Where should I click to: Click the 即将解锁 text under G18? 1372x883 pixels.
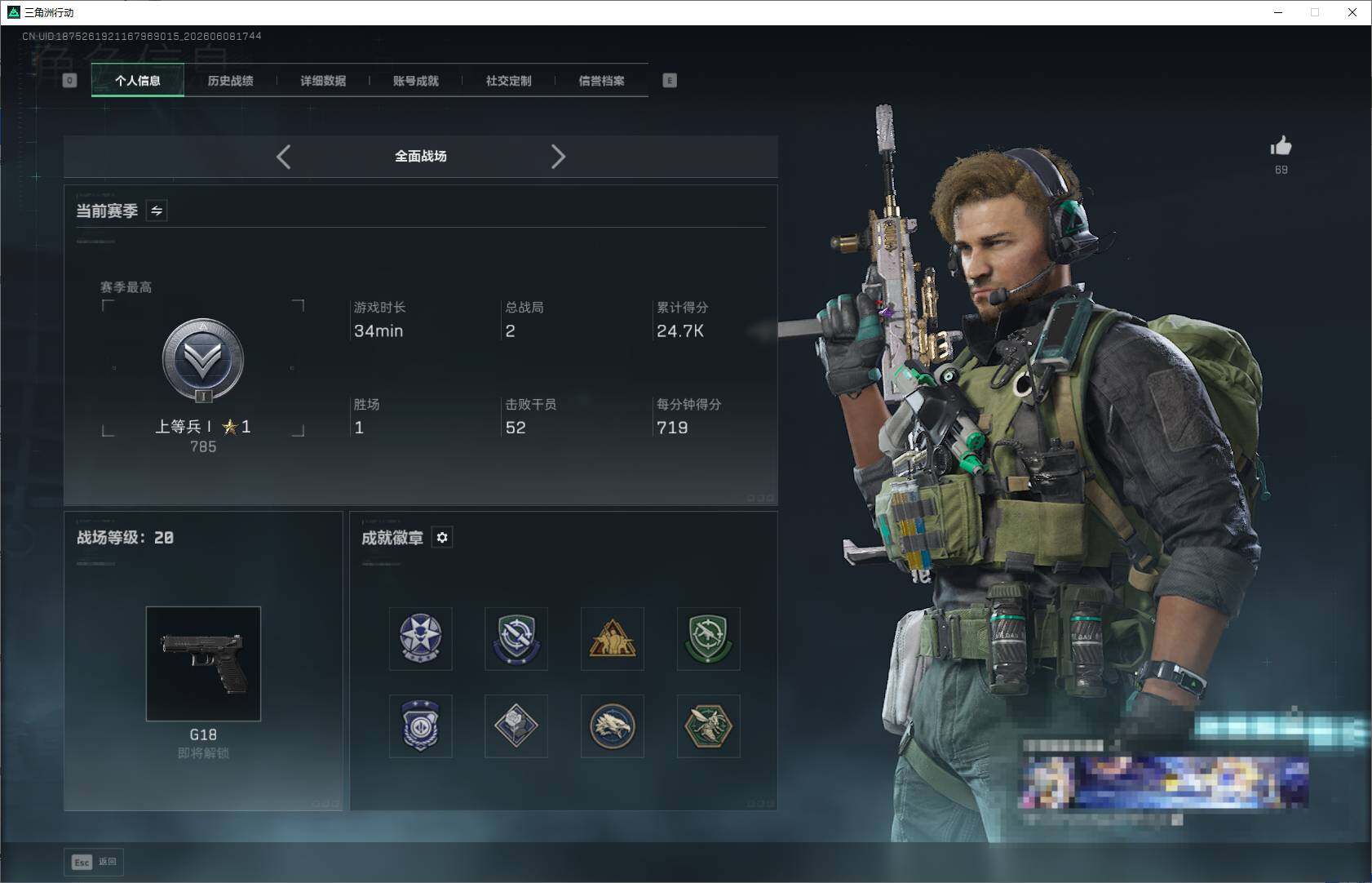pyautogui.click(x=203, y=753)
